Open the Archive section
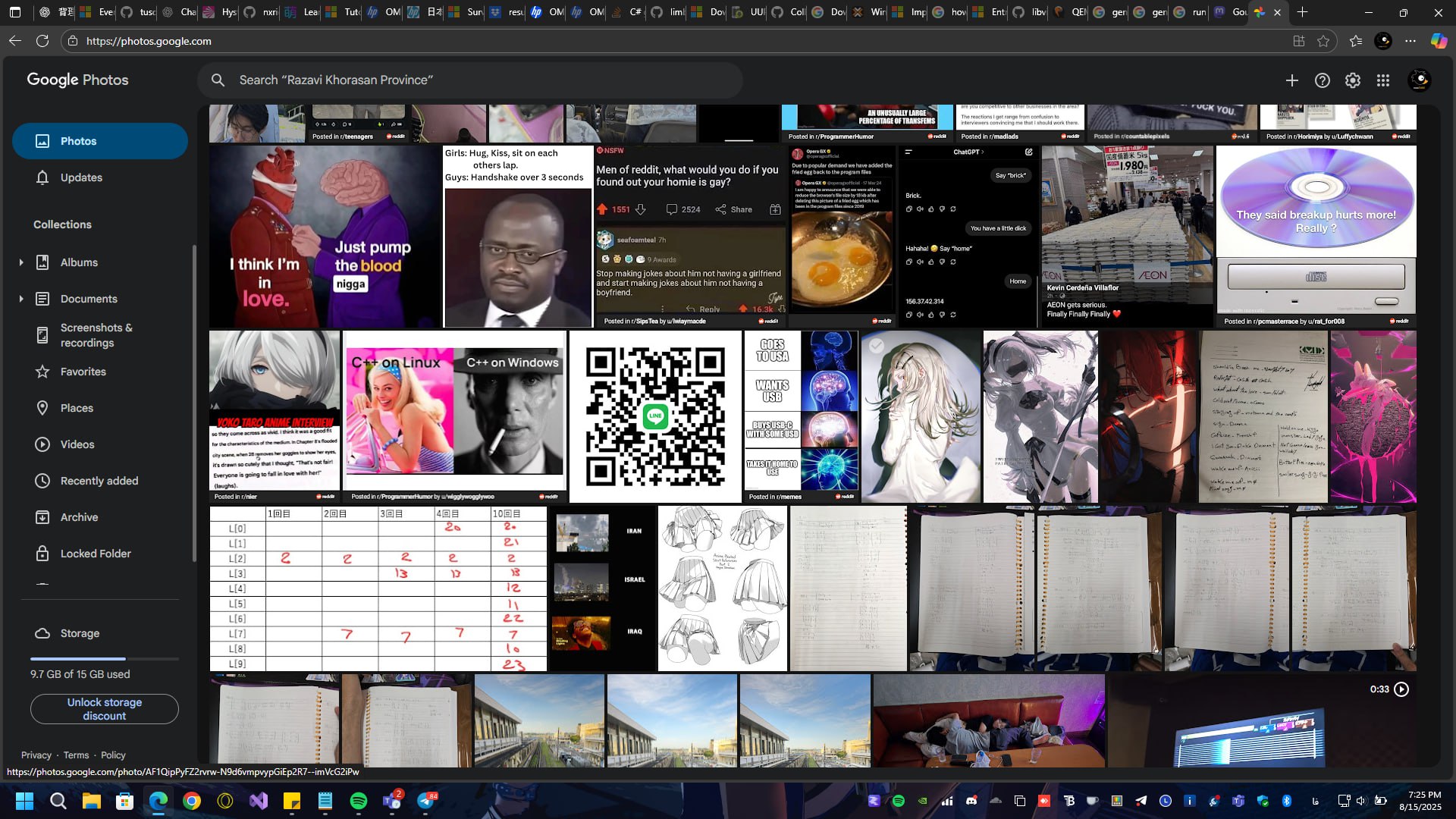Screen dimensions: 1456x819 [x=79, y=517]
